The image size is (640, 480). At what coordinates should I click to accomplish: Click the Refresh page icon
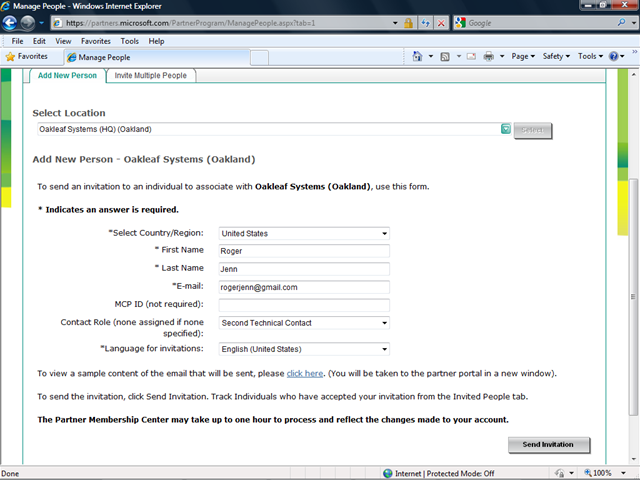coord(426,23)
